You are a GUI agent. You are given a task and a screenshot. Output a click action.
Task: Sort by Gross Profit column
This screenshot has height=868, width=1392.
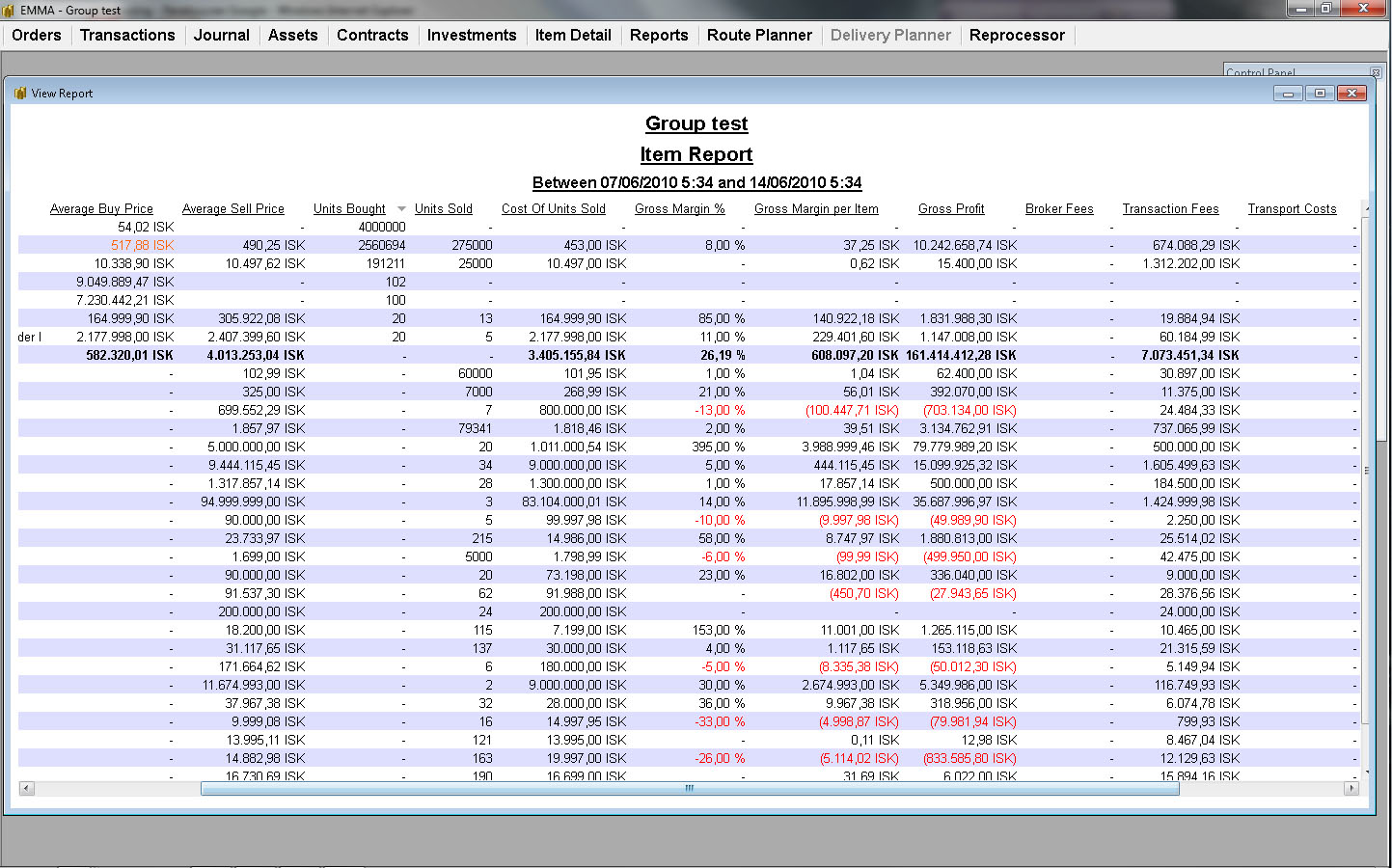pos(951,208)
